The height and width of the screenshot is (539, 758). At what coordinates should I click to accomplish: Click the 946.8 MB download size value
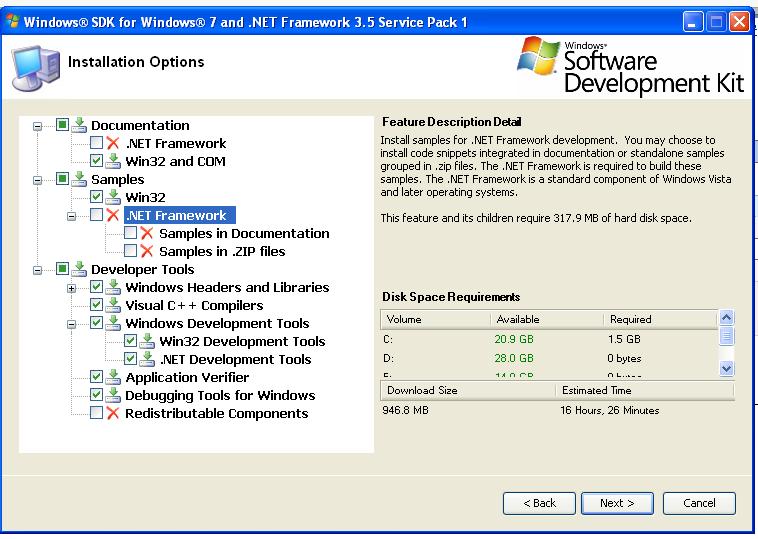point(405,410)
